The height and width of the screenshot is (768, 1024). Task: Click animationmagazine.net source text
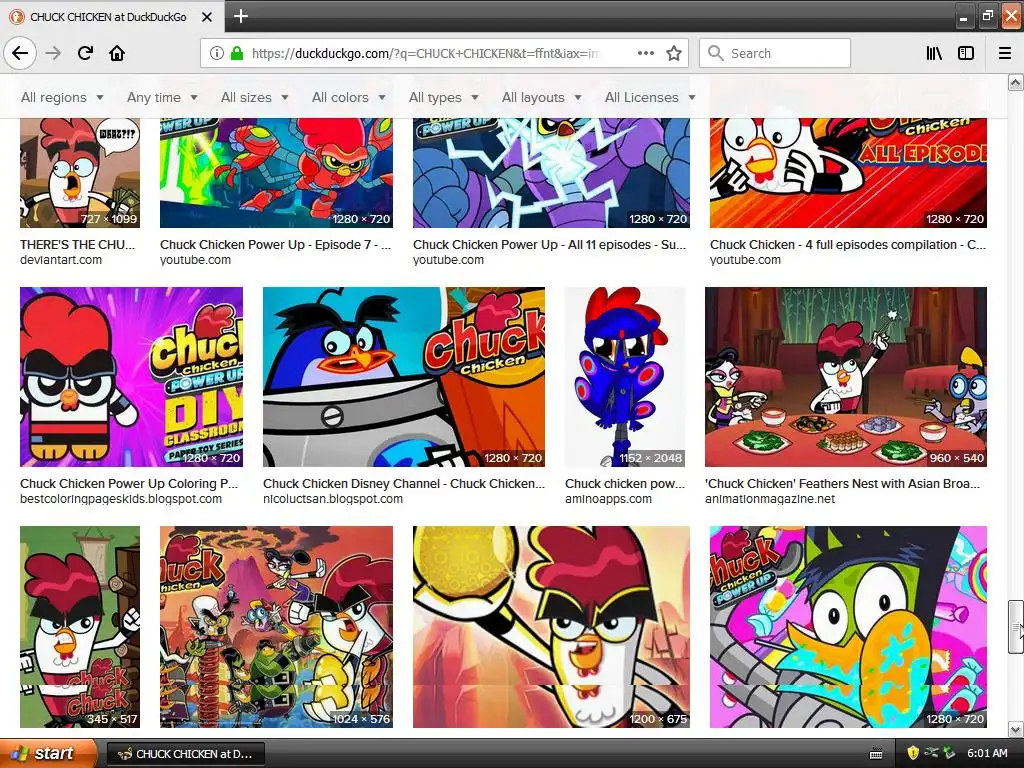pyautogui.click(x=770, y=499)
